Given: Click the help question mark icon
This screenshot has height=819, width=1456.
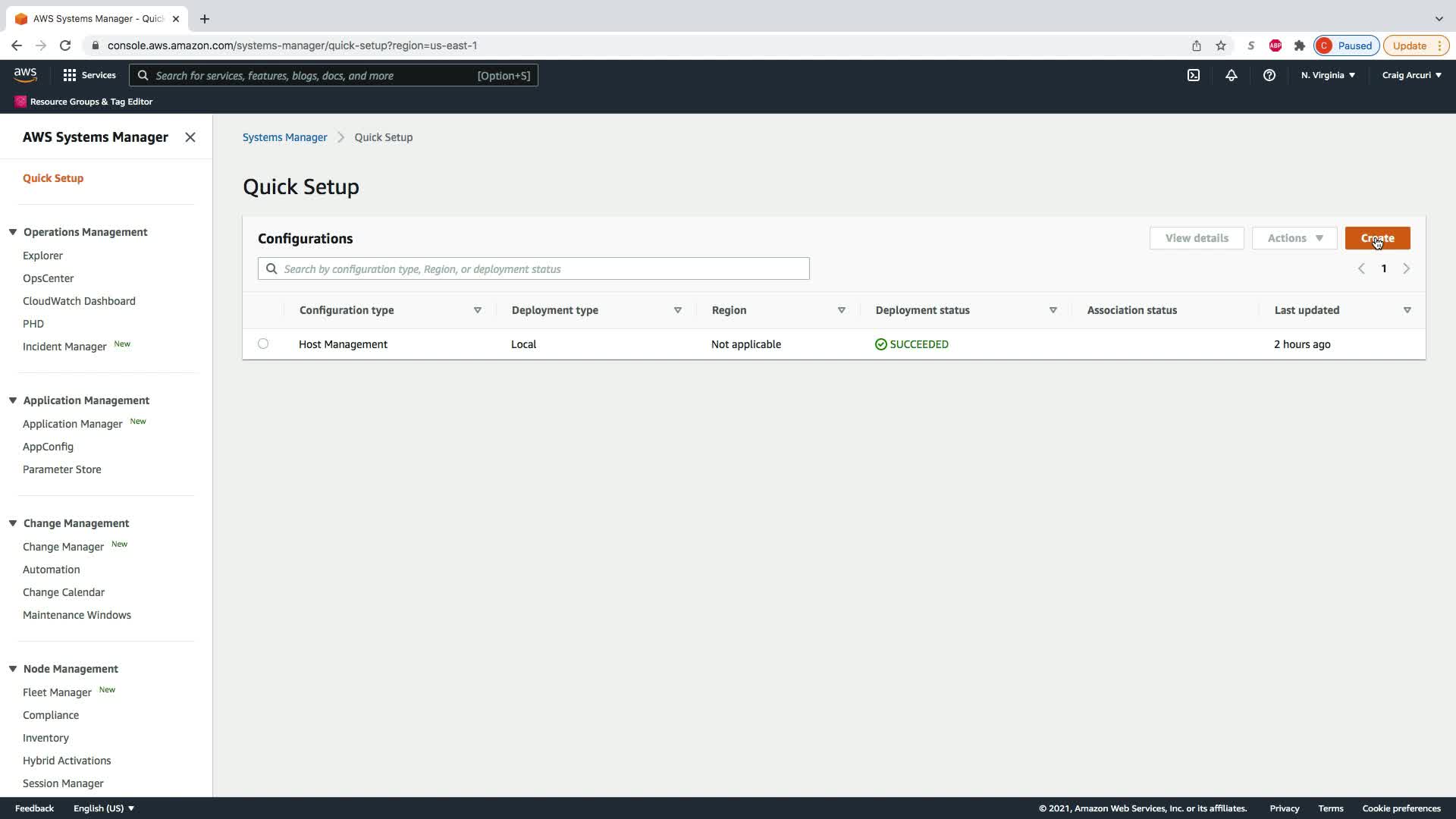Looking at the screenshot, I should (x=1269, y=75).
